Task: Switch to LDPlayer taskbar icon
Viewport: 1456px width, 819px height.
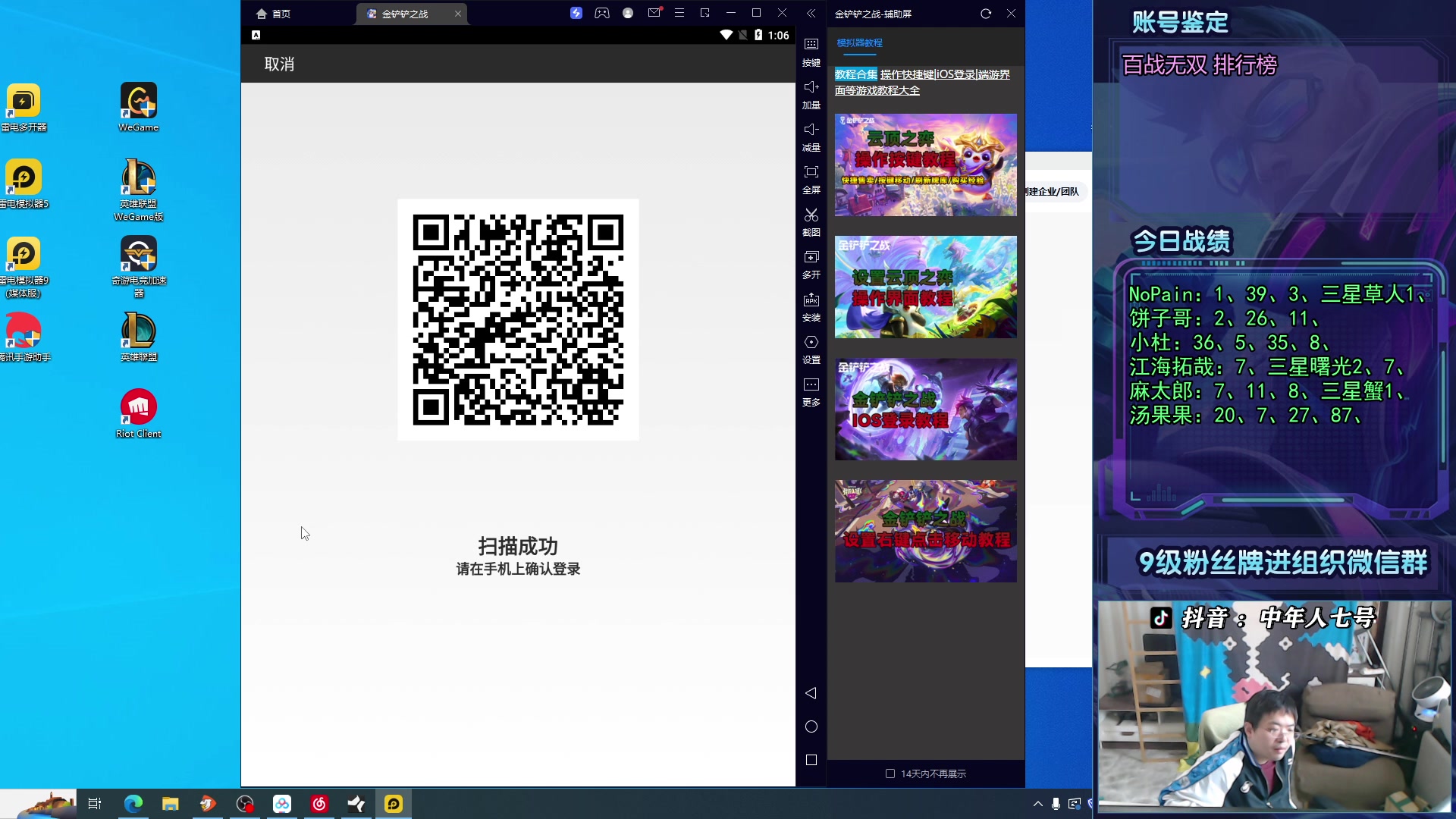Action: tap(394, 804)
